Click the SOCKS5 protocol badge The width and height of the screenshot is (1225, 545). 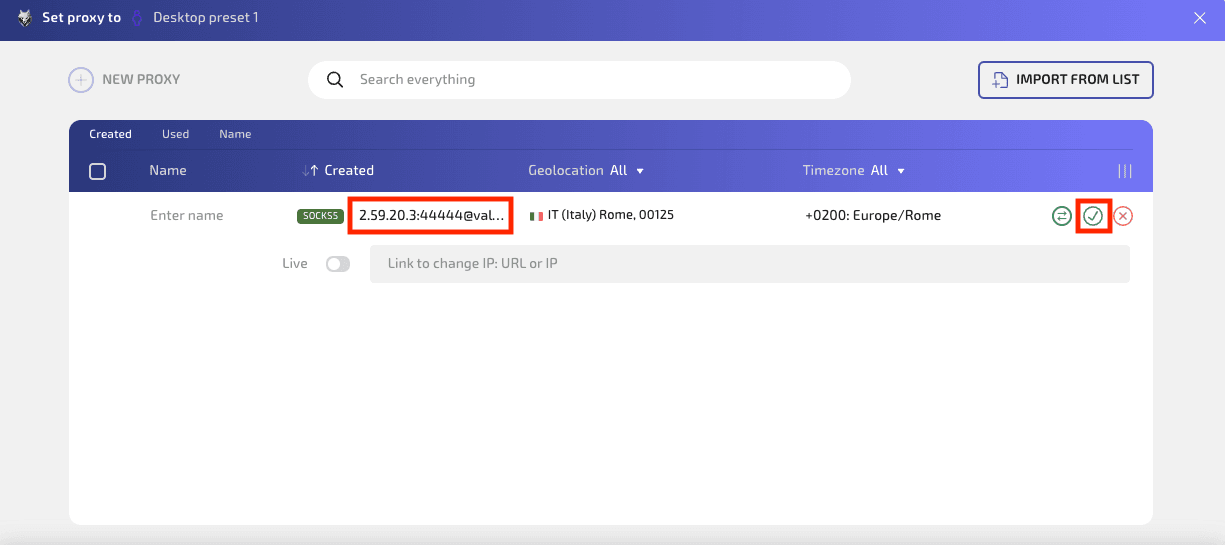(x=320, y=216)
